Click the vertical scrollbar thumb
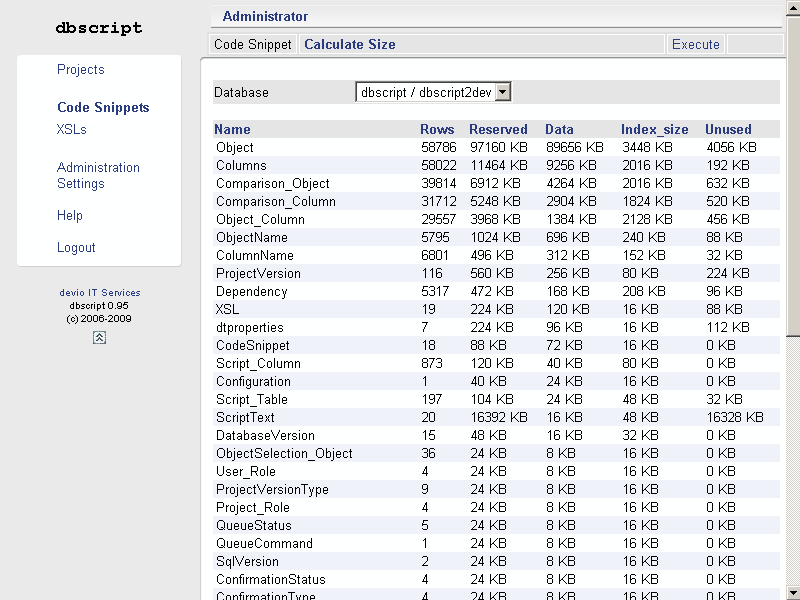Image resolution: width=800 pixels, height=600 pixels. click(793, 176)
